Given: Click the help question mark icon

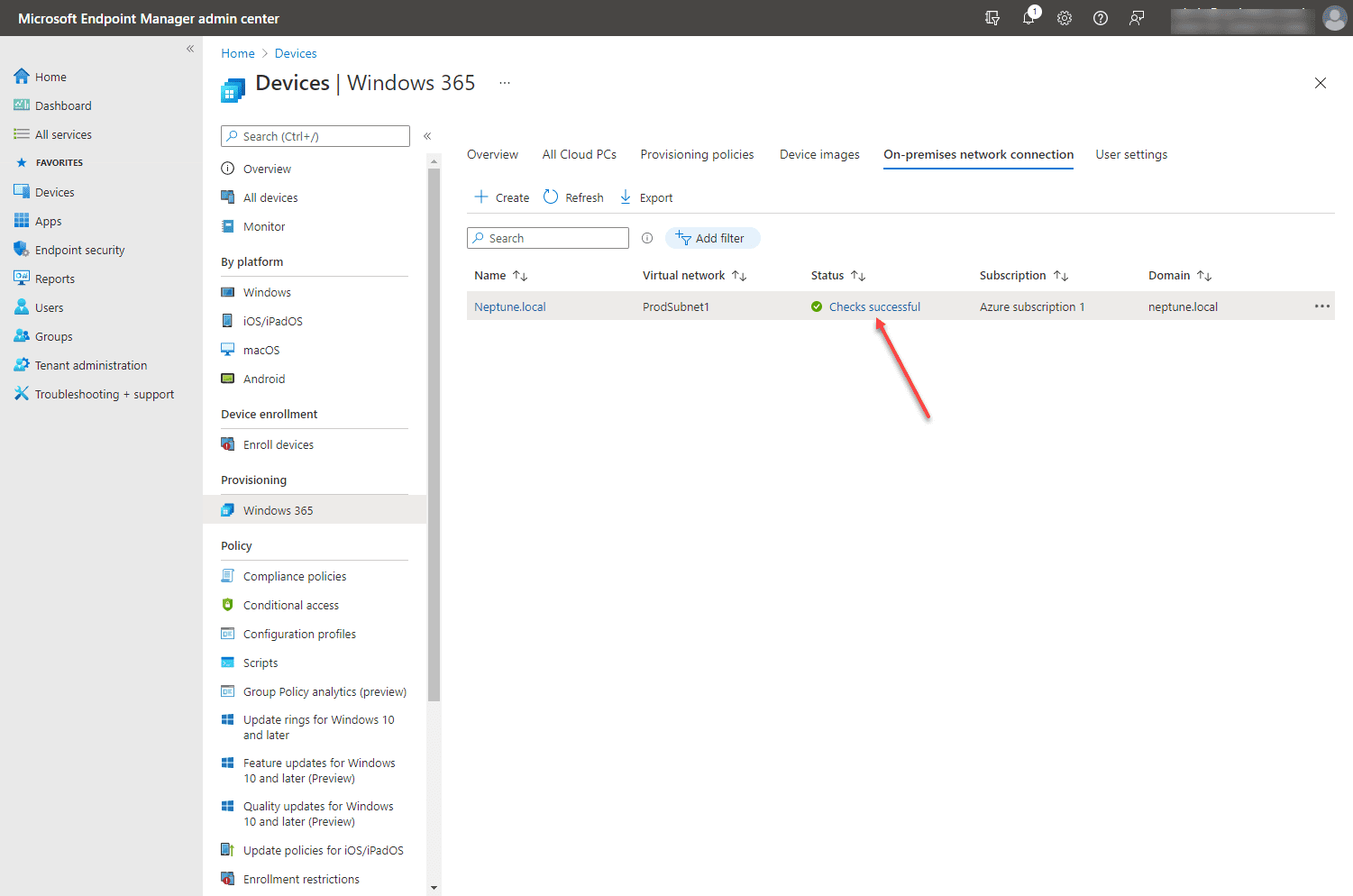Looking at the screenshot, I should [1101, 18].
